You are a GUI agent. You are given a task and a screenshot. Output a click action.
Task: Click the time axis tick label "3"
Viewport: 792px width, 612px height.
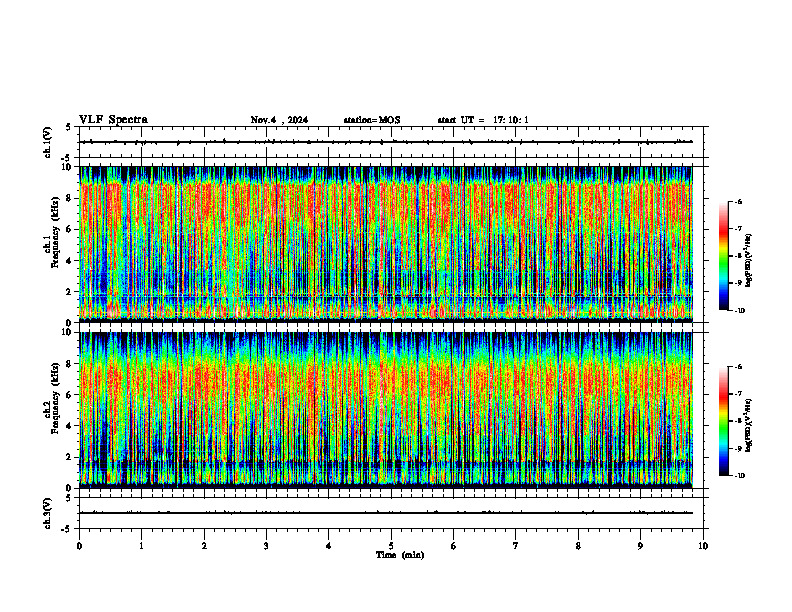pyautogui.click(x=266, y=546)
